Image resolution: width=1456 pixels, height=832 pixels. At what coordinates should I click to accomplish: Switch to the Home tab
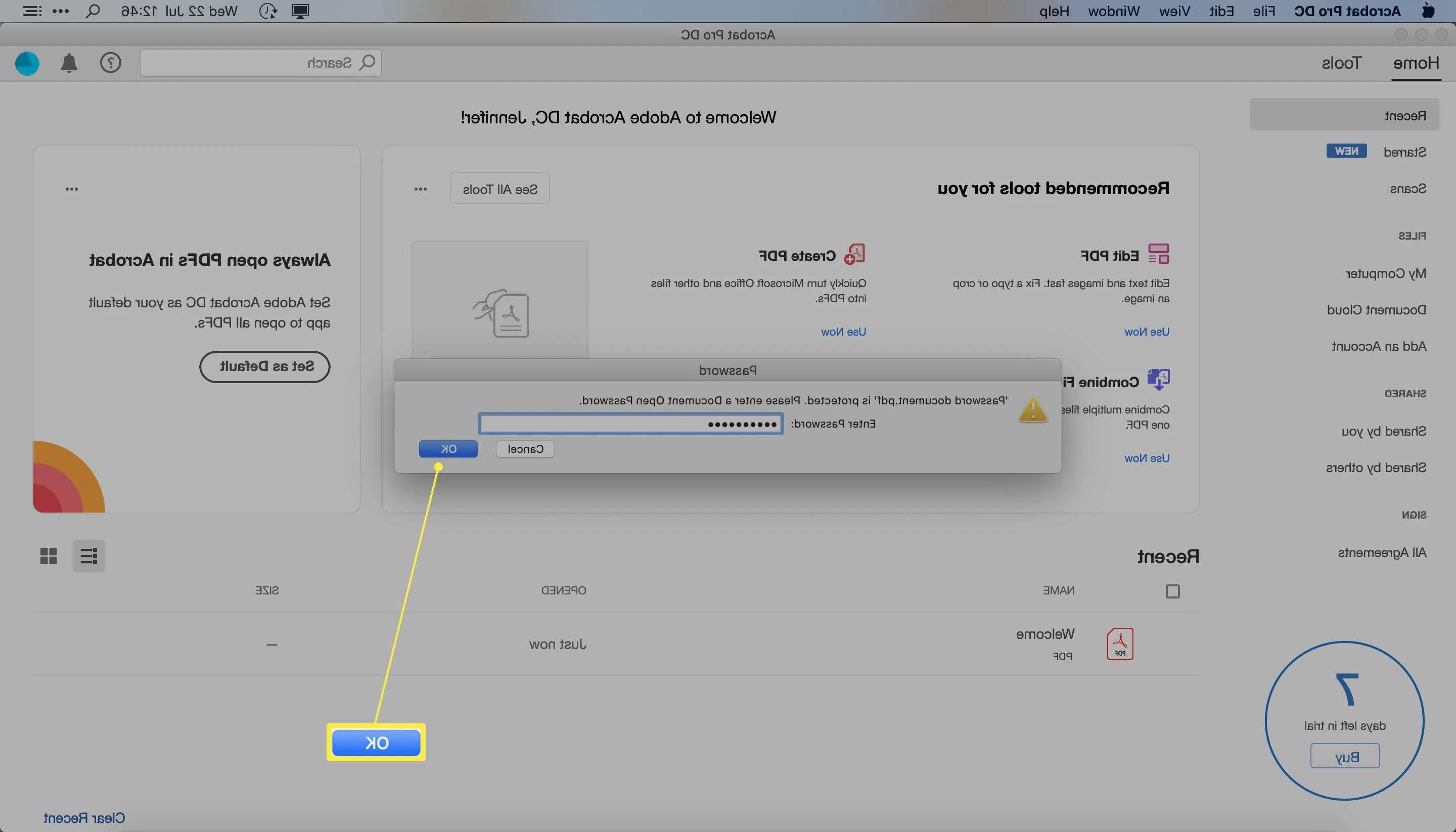pos(1416,63)
